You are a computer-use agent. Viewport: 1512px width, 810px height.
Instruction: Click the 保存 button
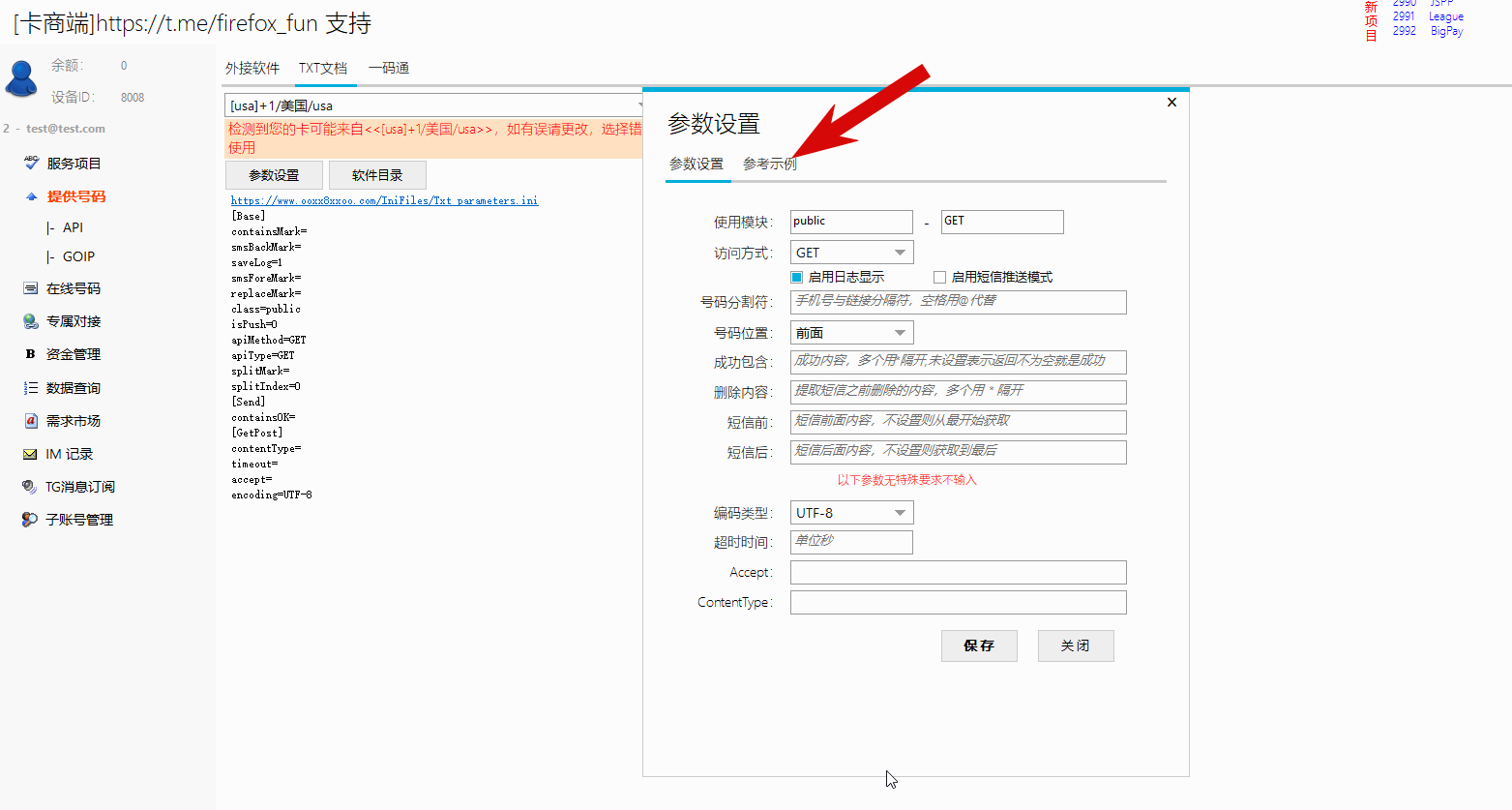(x=979, y=645)
